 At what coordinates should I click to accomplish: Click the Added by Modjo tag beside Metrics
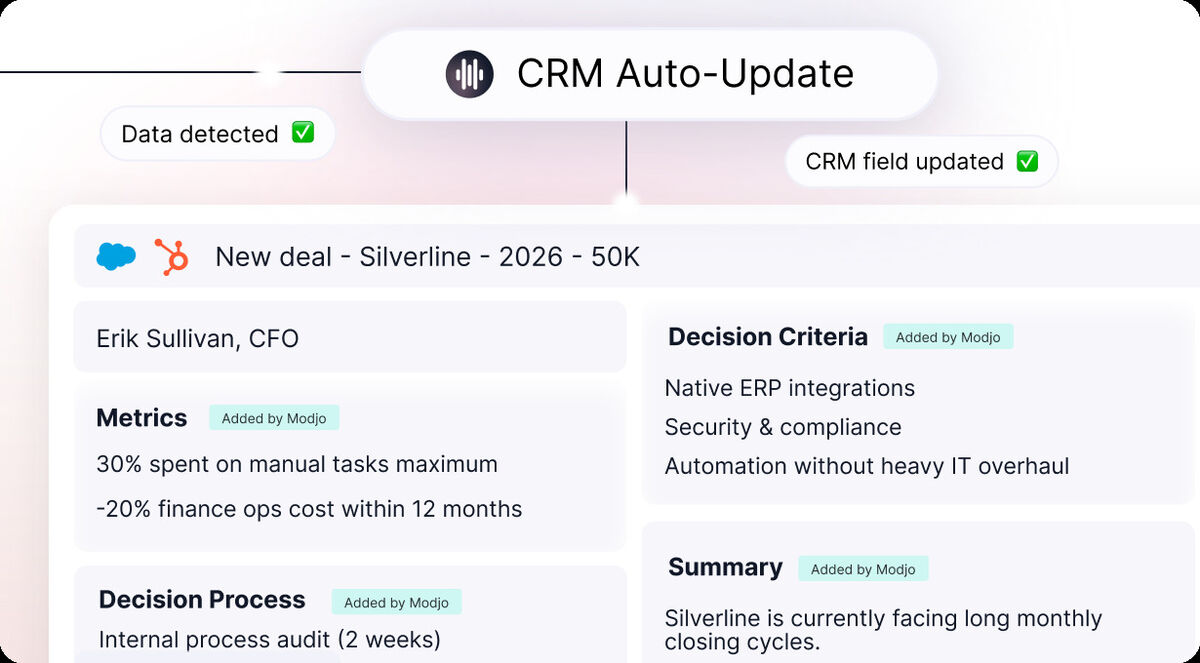tap(274, 418)
